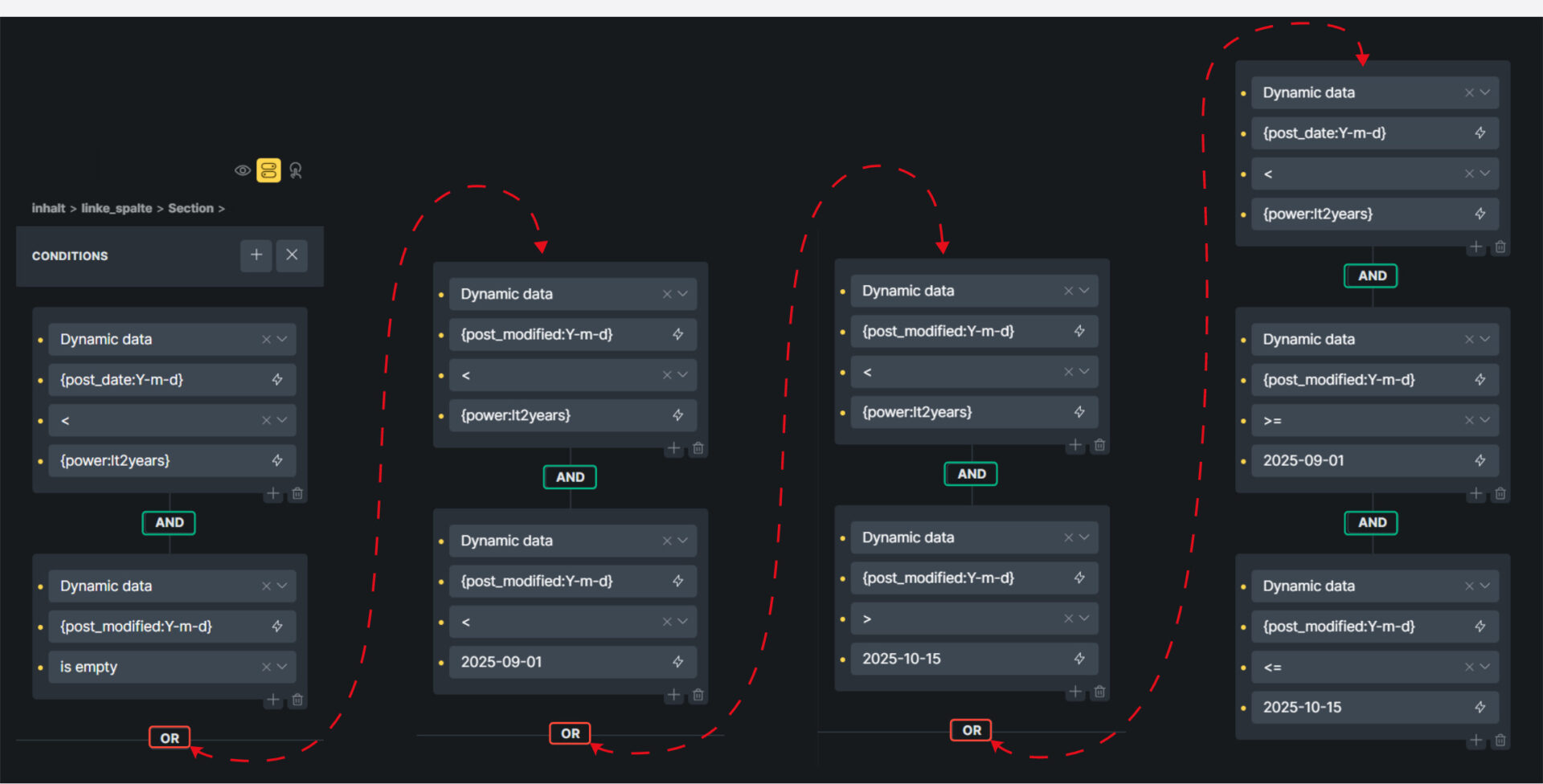Open the '<=' comparison operator dropdown

pyautogui.click(x=1485, y=667)
